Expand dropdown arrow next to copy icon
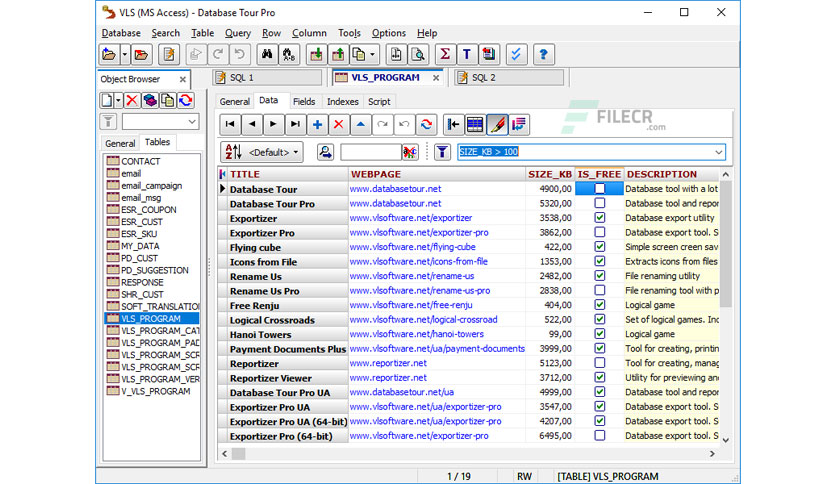Image resolution: width=836 pixels, height=484 pixels. [372, 54]
